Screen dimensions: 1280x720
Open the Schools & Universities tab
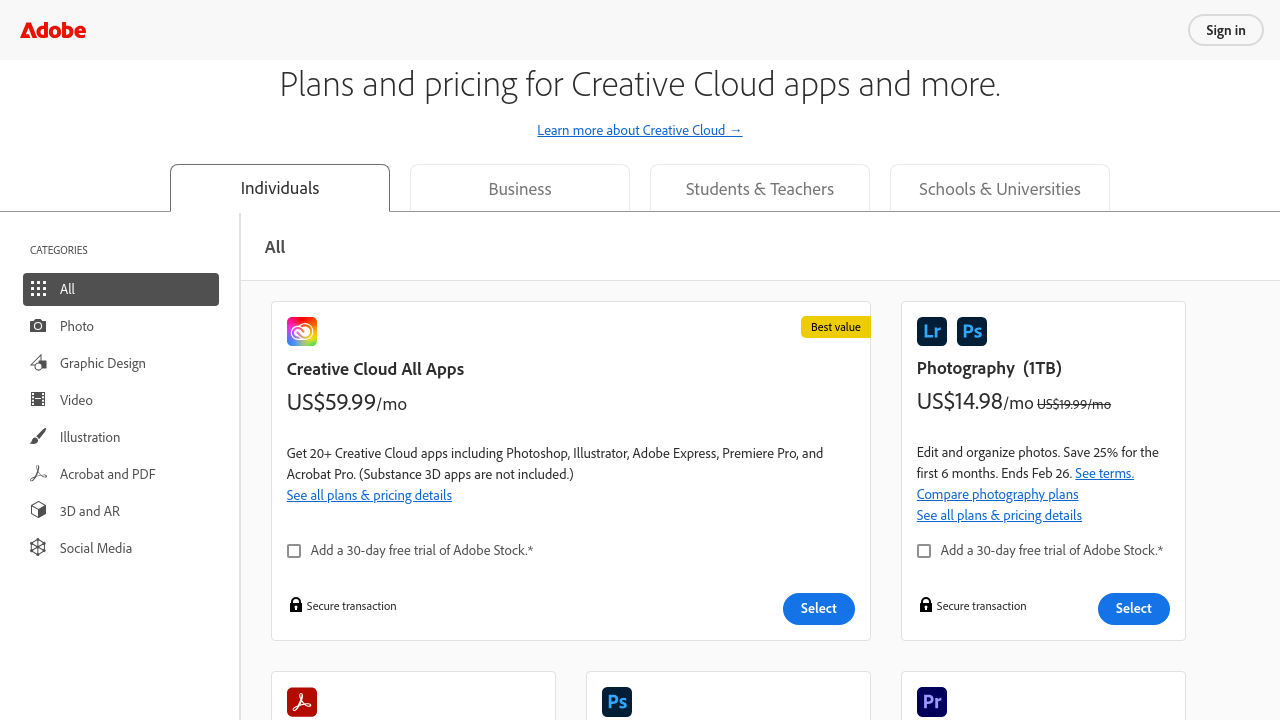click(1000, 189)
